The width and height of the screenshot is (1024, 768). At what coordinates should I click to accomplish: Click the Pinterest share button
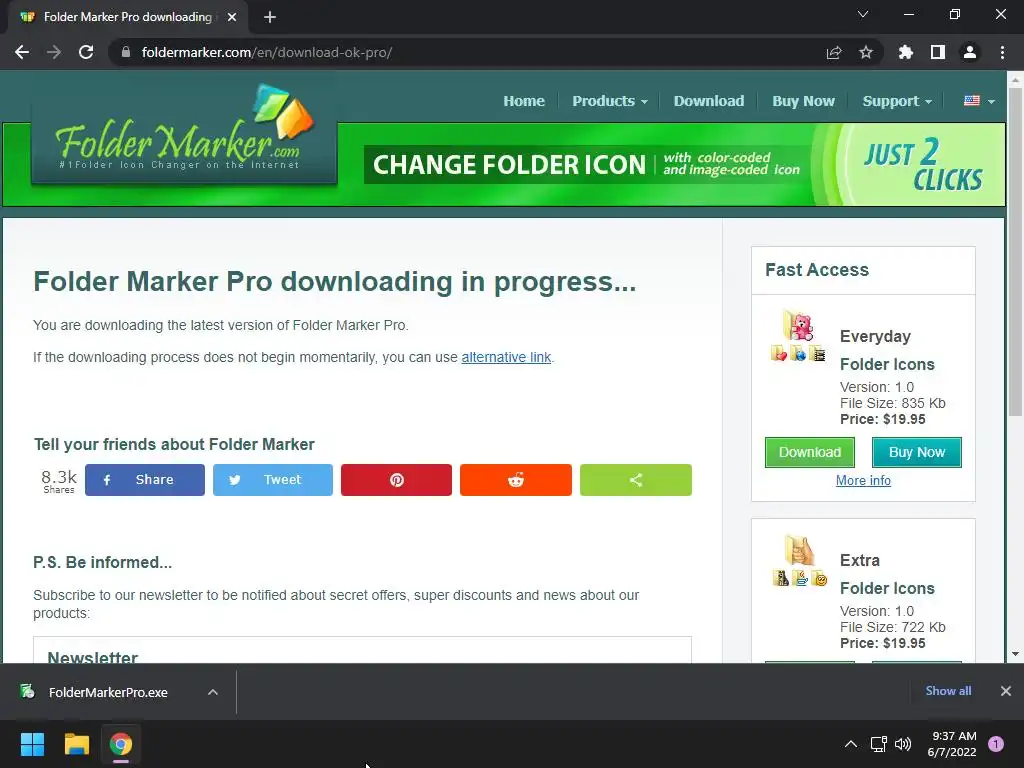point(396,480)
